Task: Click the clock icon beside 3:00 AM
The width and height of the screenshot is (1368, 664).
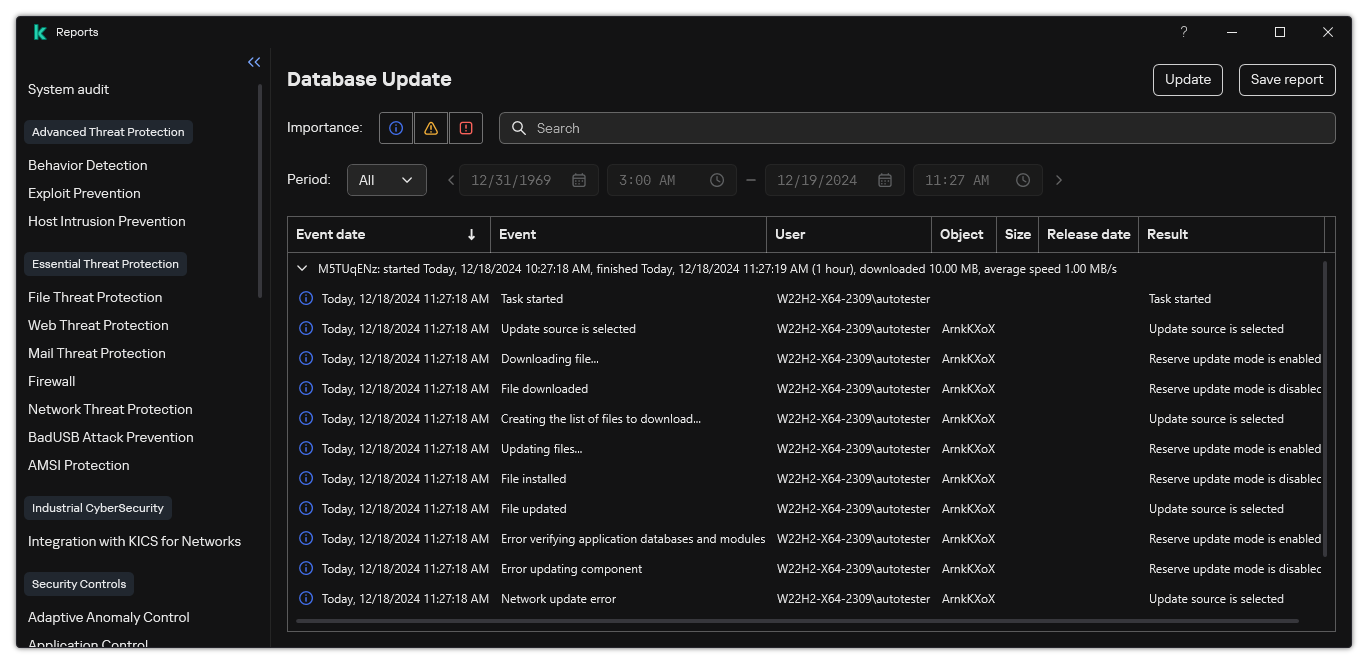Action: [716, 180]
